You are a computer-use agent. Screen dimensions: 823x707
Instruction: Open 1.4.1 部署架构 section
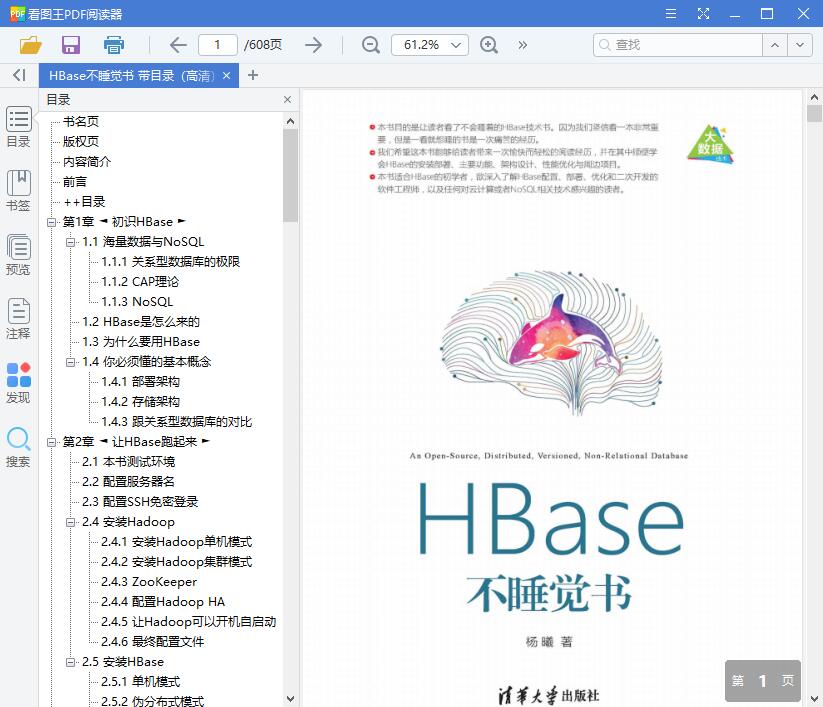(x=140, y=382)
